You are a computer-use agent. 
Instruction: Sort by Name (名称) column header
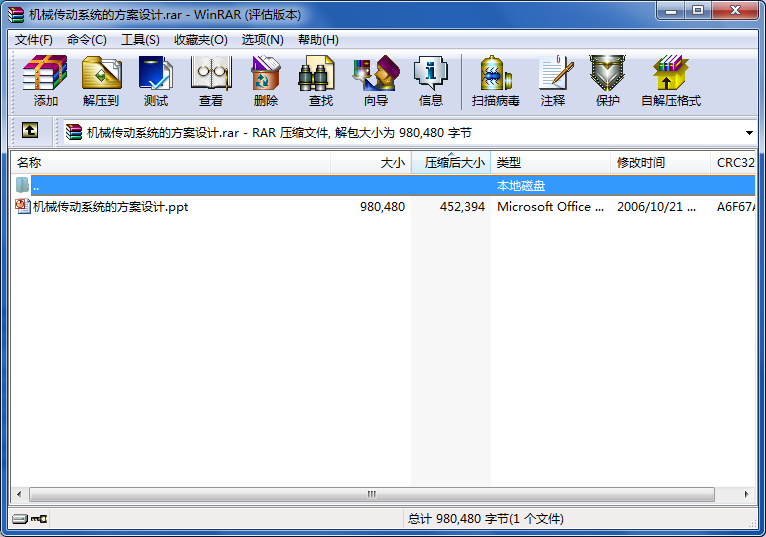(171, 163)
